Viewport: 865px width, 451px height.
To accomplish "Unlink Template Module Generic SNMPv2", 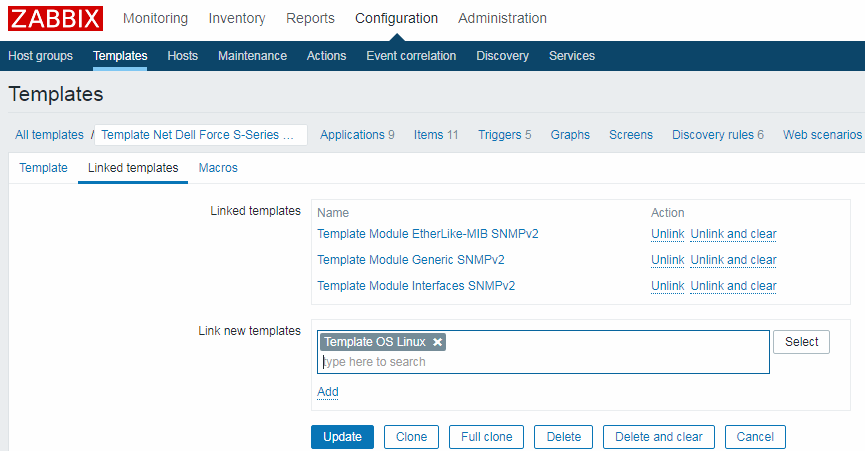I will 668,260.
